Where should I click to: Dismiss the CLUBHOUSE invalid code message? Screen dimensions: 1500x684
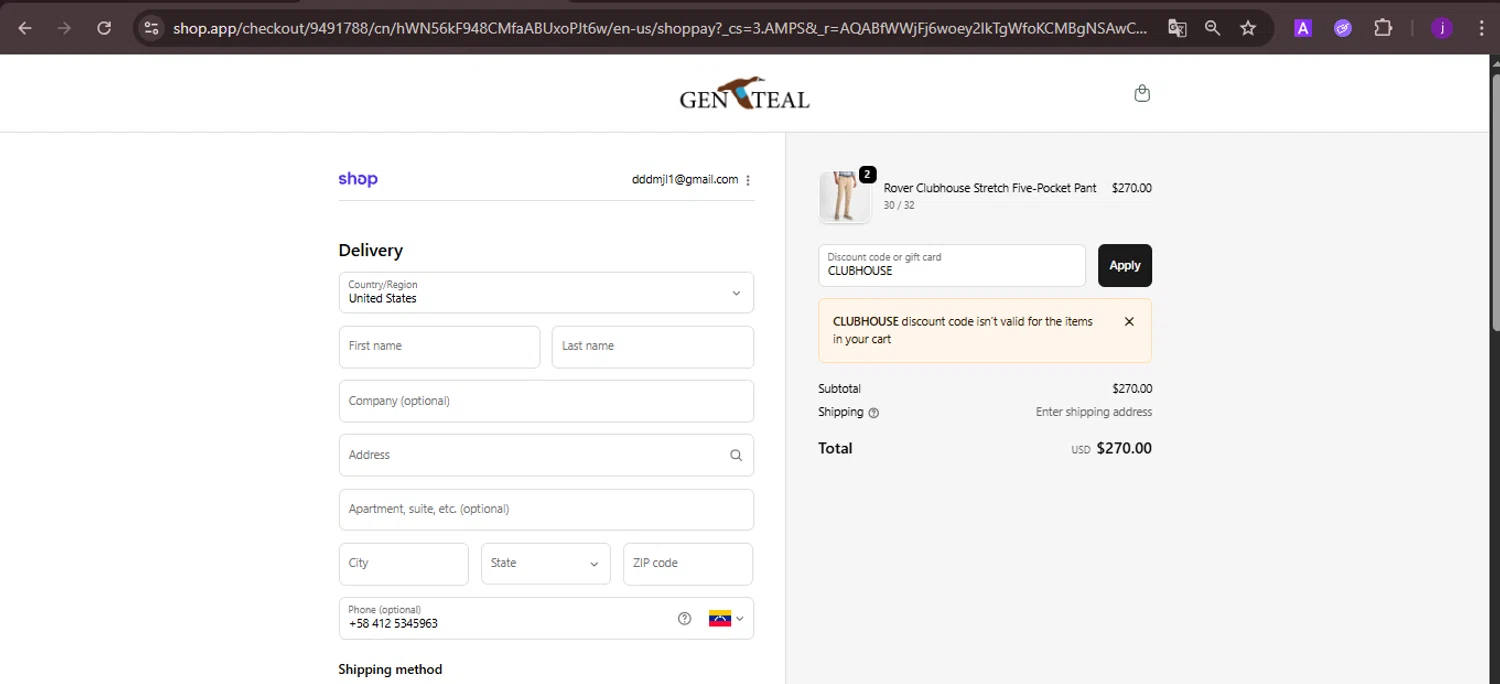(1129, 322)
